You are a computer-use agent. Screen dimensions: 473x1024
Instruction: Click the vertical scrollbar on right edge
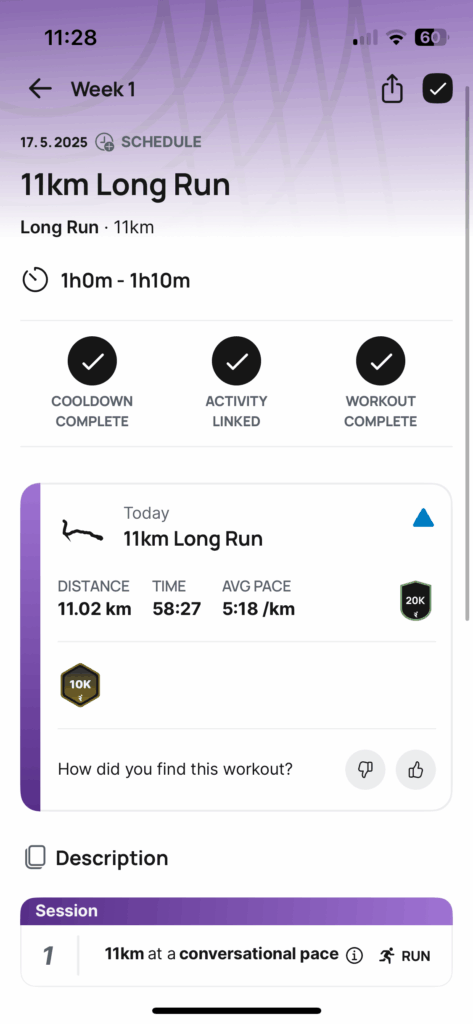tap(468, 353)
